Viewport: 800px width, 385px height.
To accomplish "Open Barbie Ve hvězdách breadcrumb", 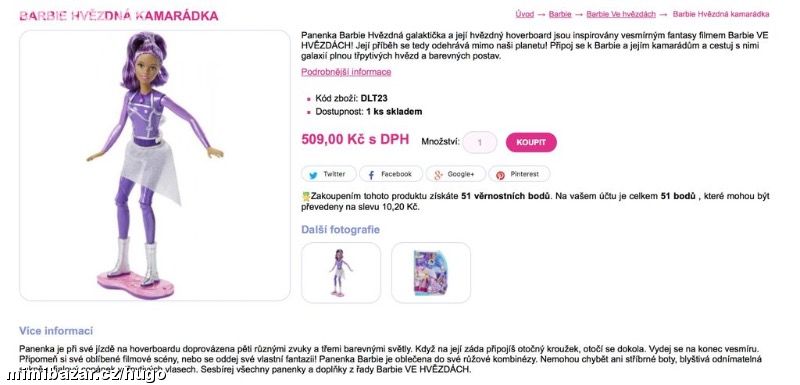I will [x=621, y=14].
